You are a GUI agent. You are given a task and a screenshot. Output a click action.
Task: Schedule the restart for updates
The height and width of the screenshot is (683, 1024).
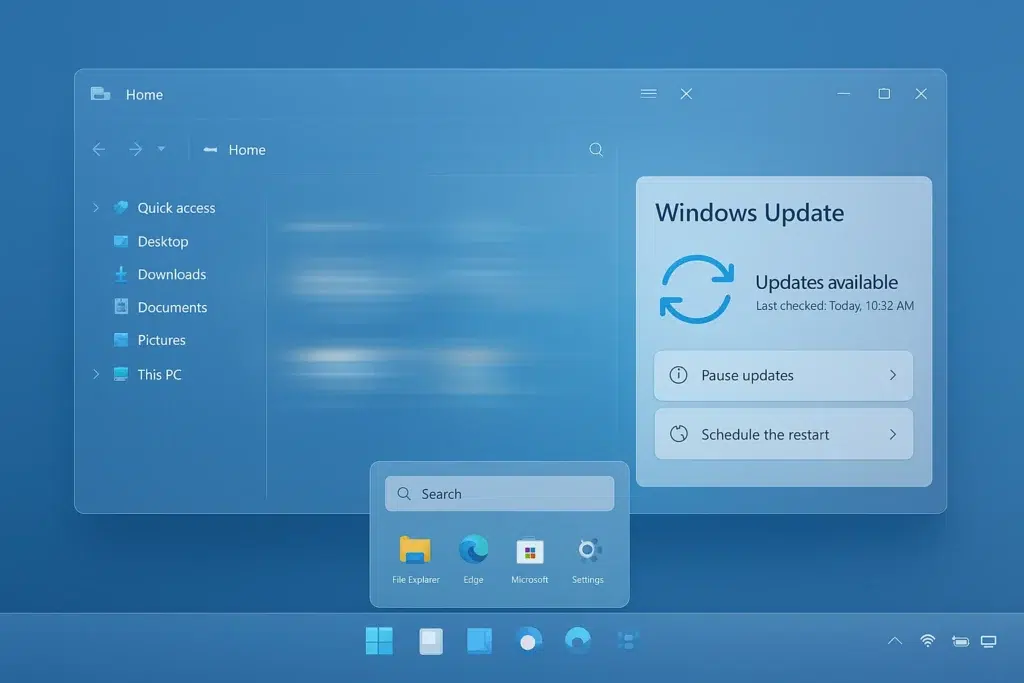pyautogui.click(x=783, y=434)
